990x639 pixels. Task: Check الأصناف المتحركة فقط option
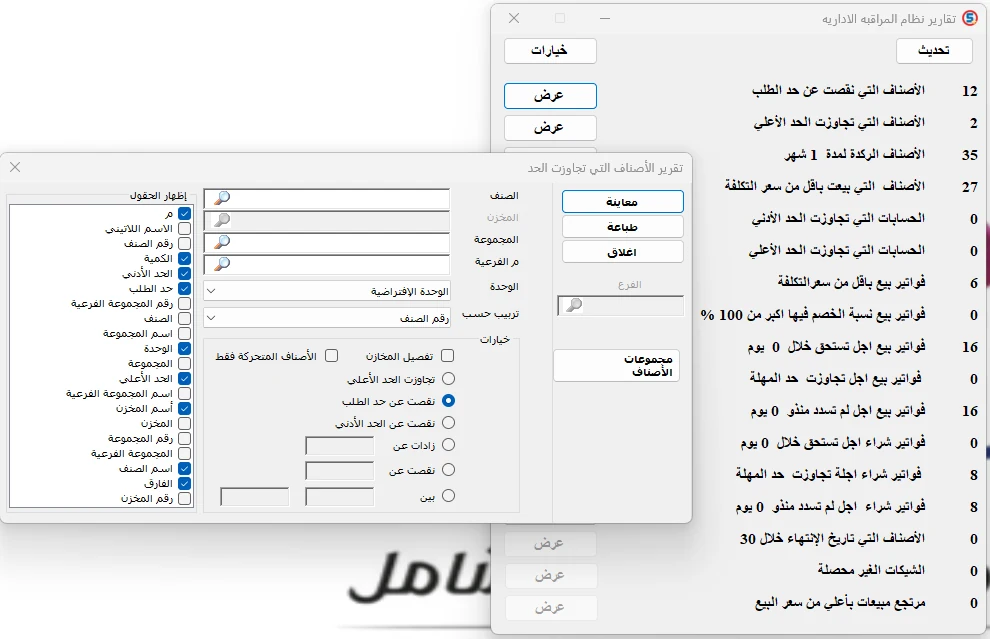tap(331, 356)
